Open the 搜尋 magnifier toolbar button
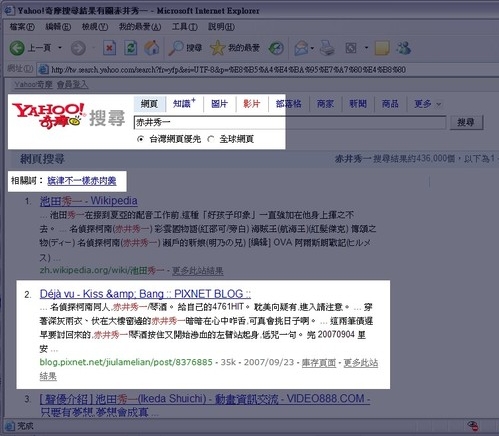Image resolution: width=499 pixels, height=436 pixels. click(185, 48)
